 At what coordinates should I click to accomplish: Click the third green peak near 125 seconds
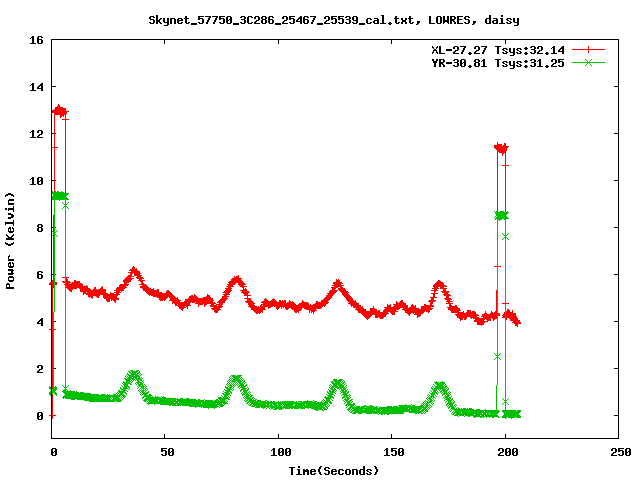338,383
